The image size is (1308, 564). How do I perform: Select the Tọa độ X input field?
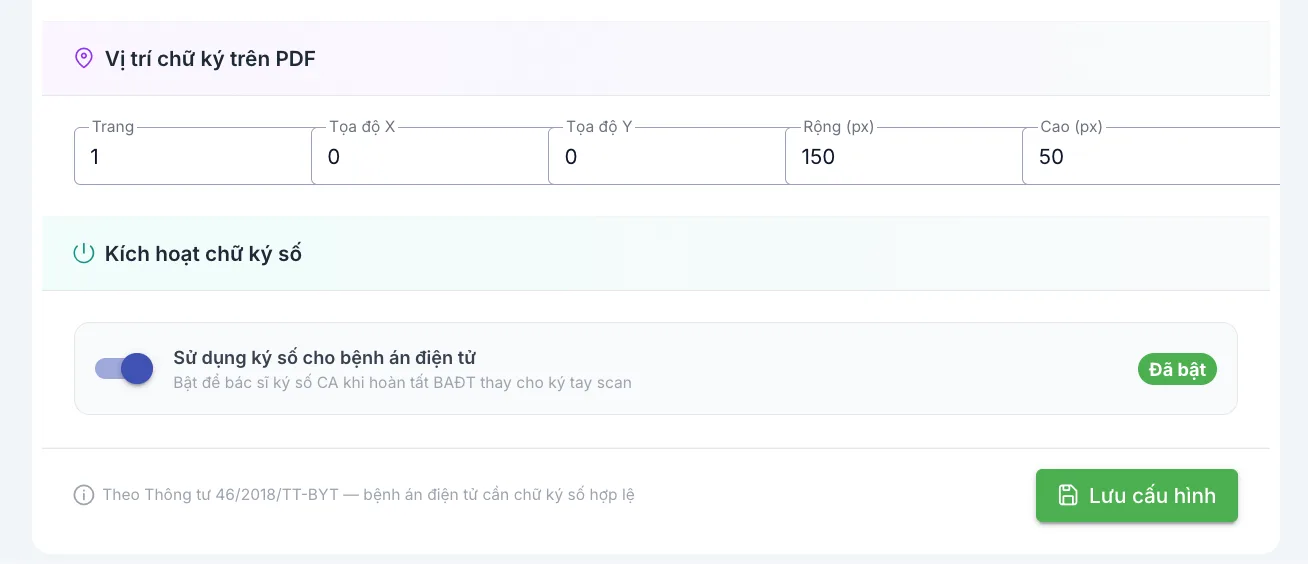430,156
